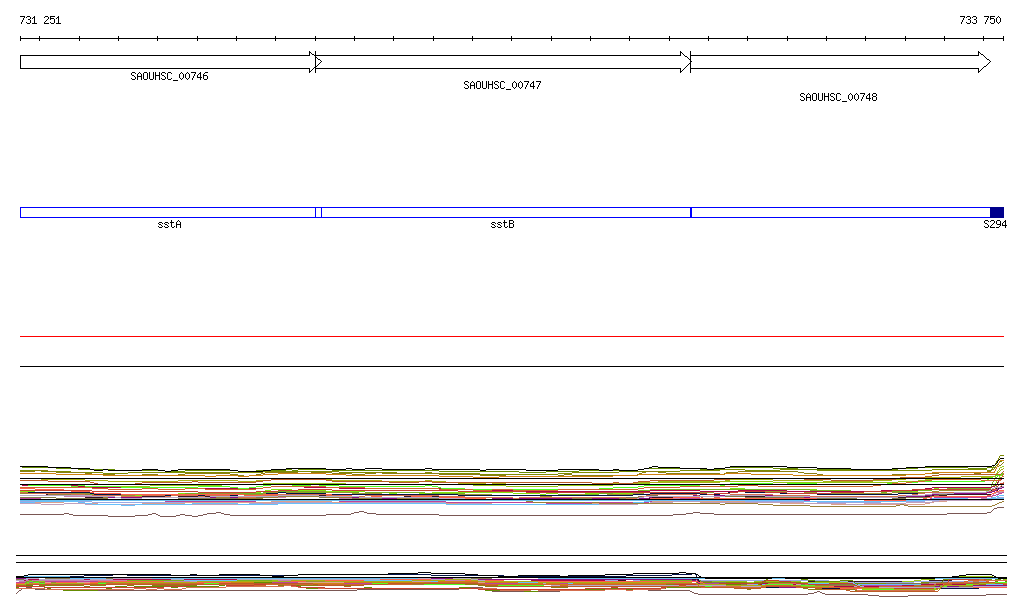Click the start coordinate 731 251
Screen dimensions: 1024x611
(40, 20)
